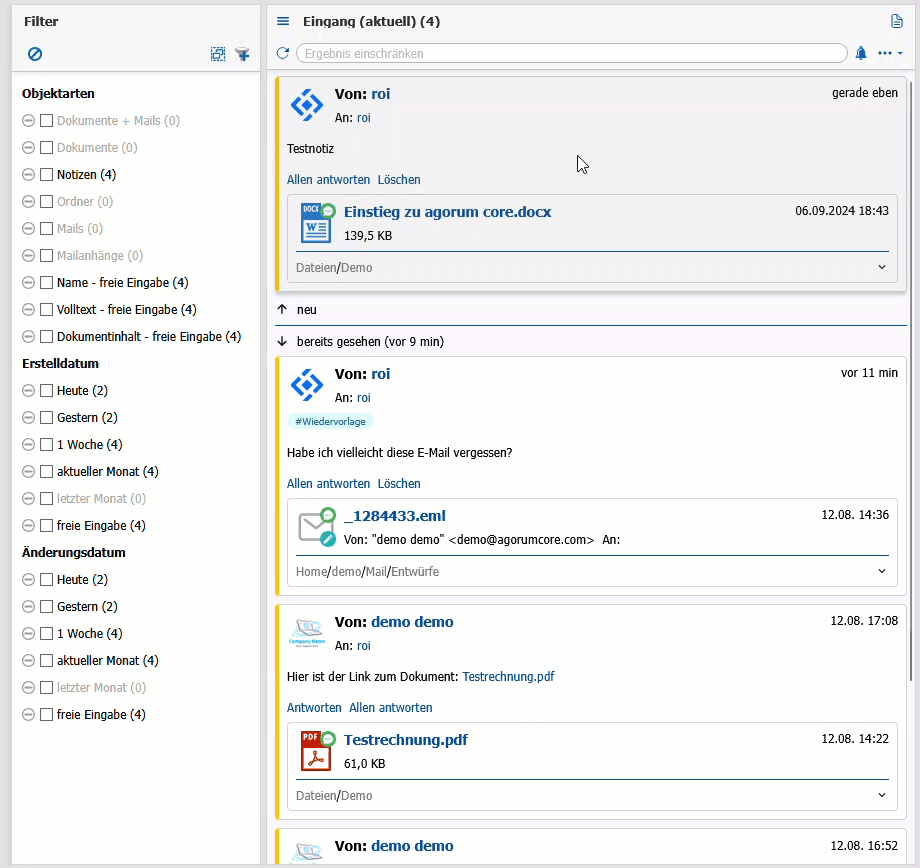
Task: Click the PDF icon of Testrechnung.pdf
Action: click(x=317, y=751)
